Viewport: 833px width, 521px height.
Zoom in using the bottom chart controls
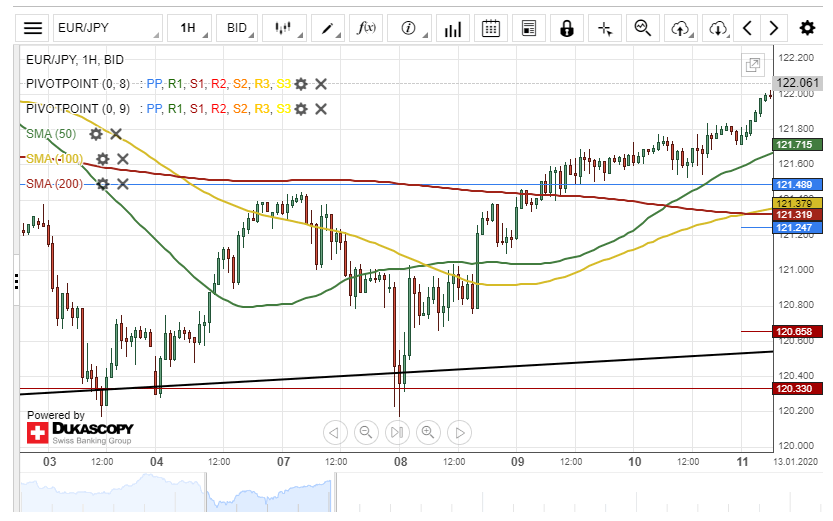428,432
